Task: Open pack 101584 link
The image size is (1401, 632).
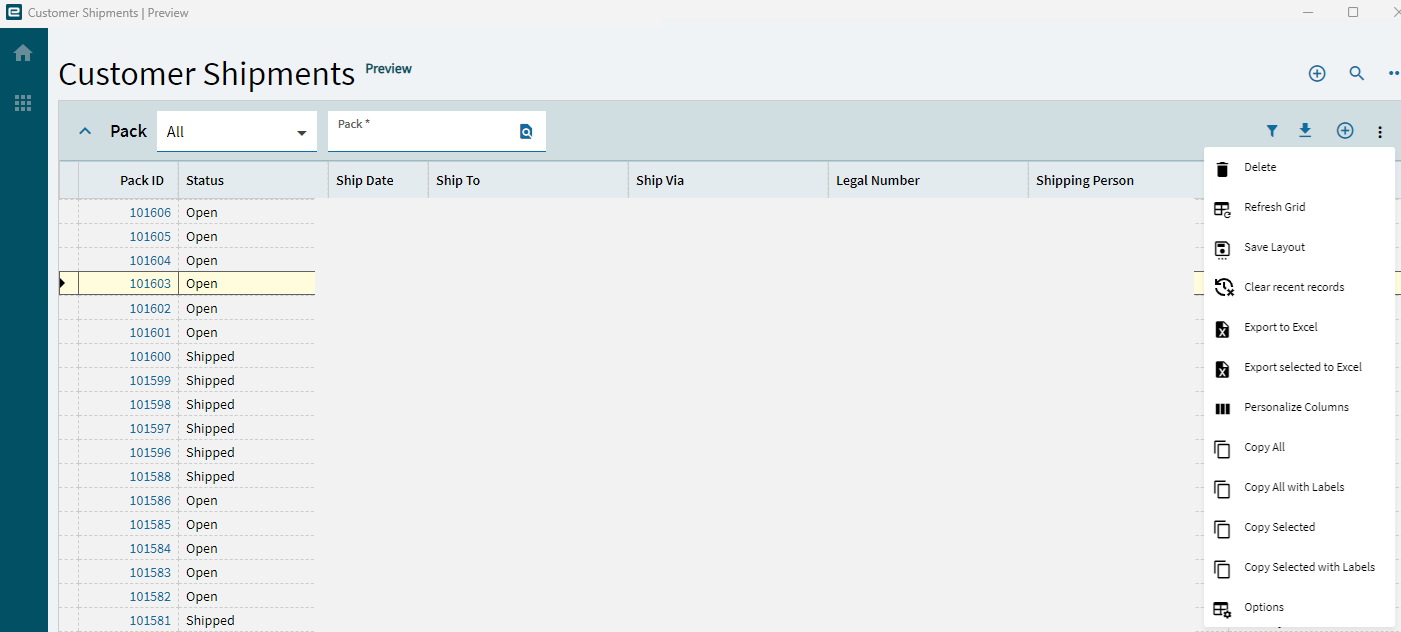Action: [150, 548]
